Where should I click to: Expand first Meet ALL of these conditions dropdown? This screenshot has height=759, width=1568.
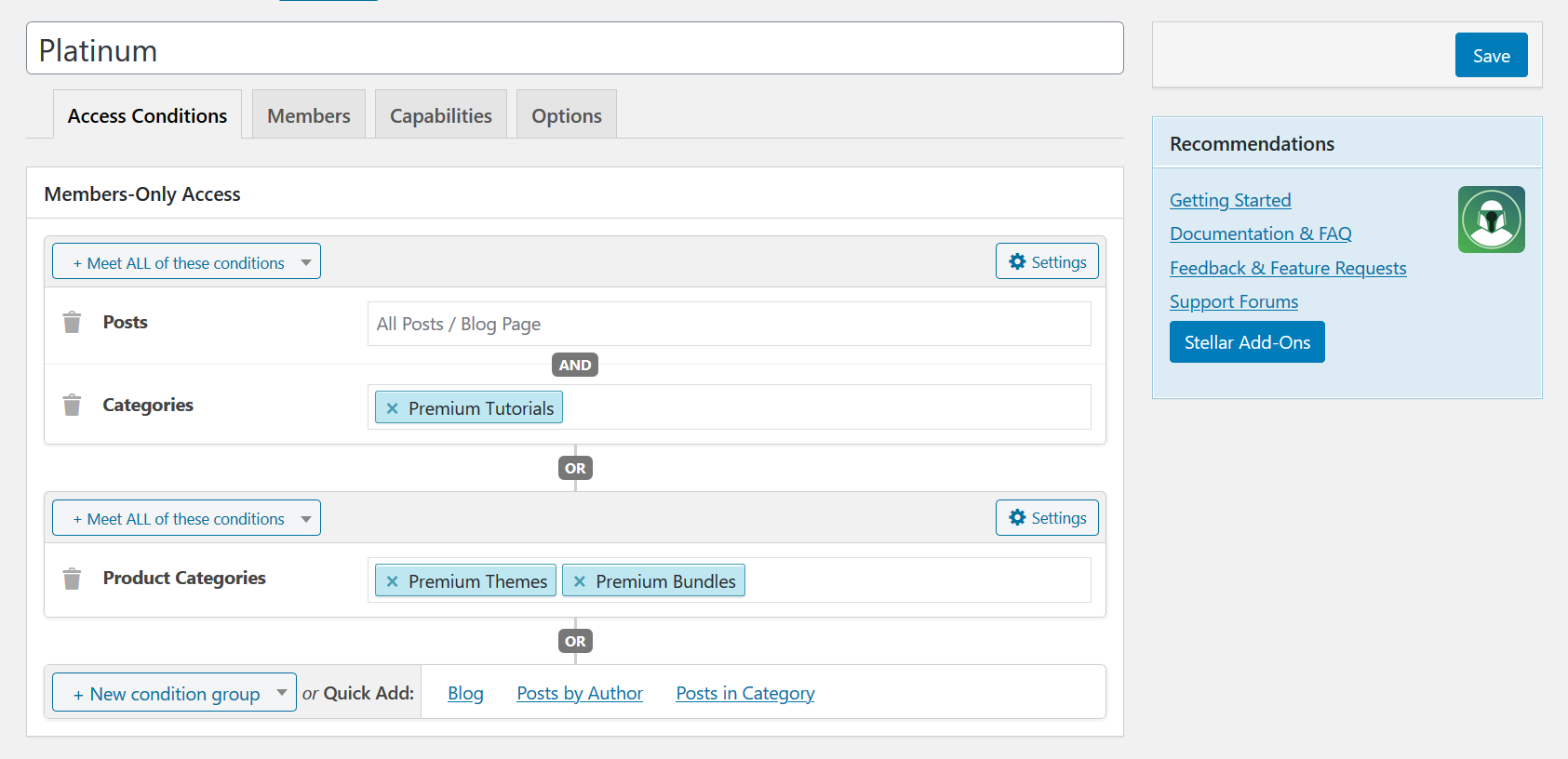tap(186, 261)
